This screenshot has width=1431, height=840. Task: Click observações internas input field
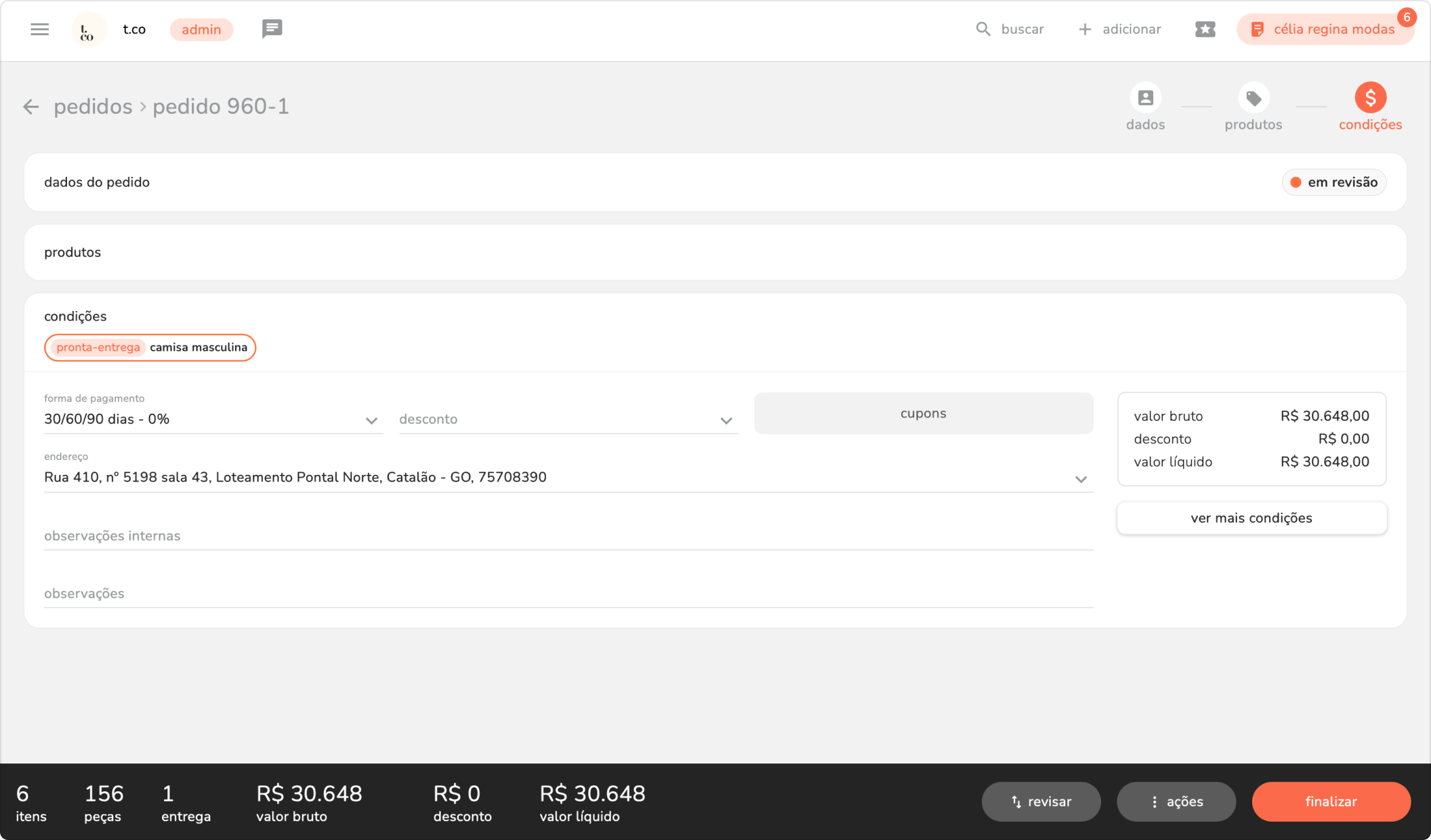(x=568, y=536)
